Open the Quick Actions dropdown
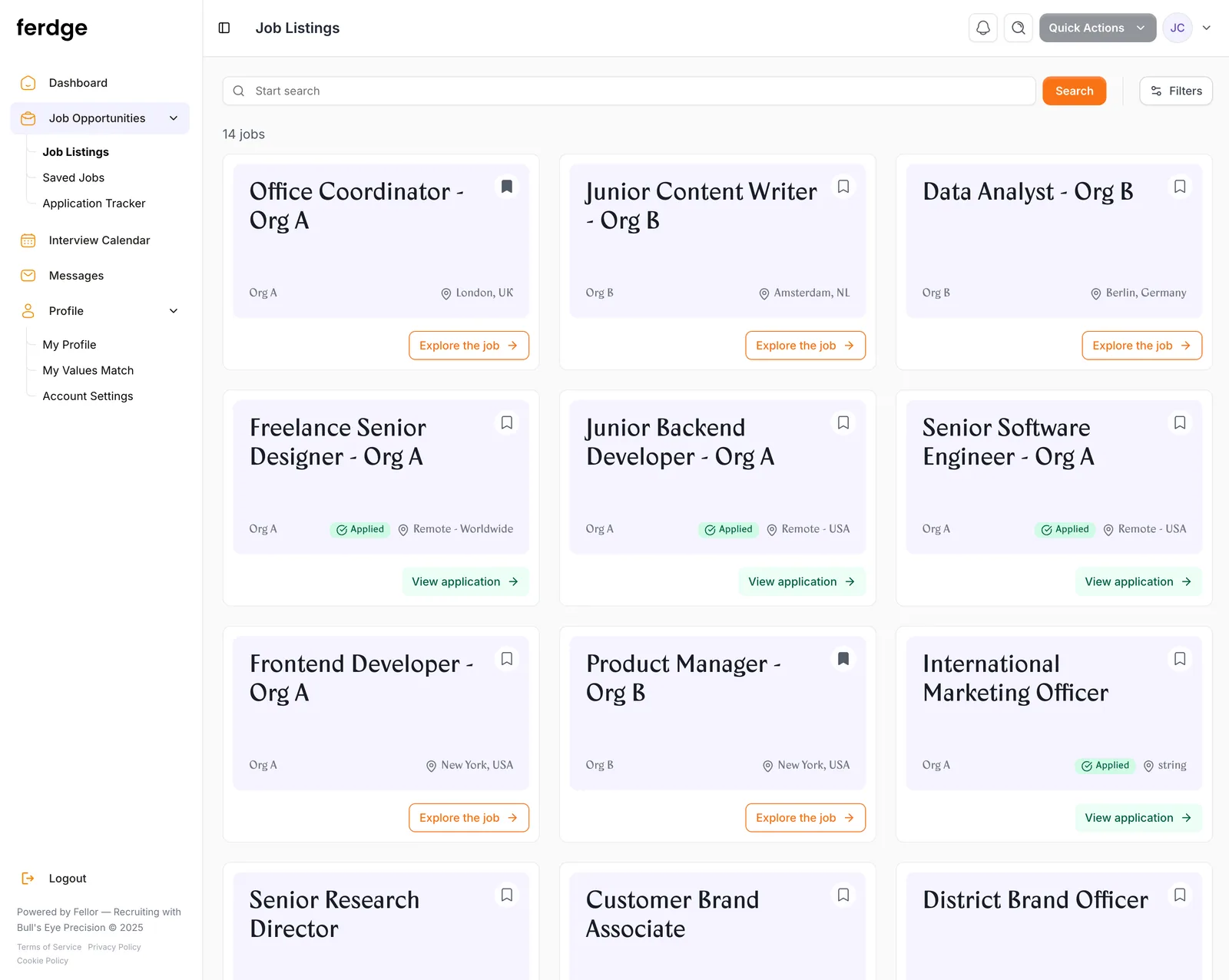The width and height of the screenshot is (1229, 980). [1098, 28]
